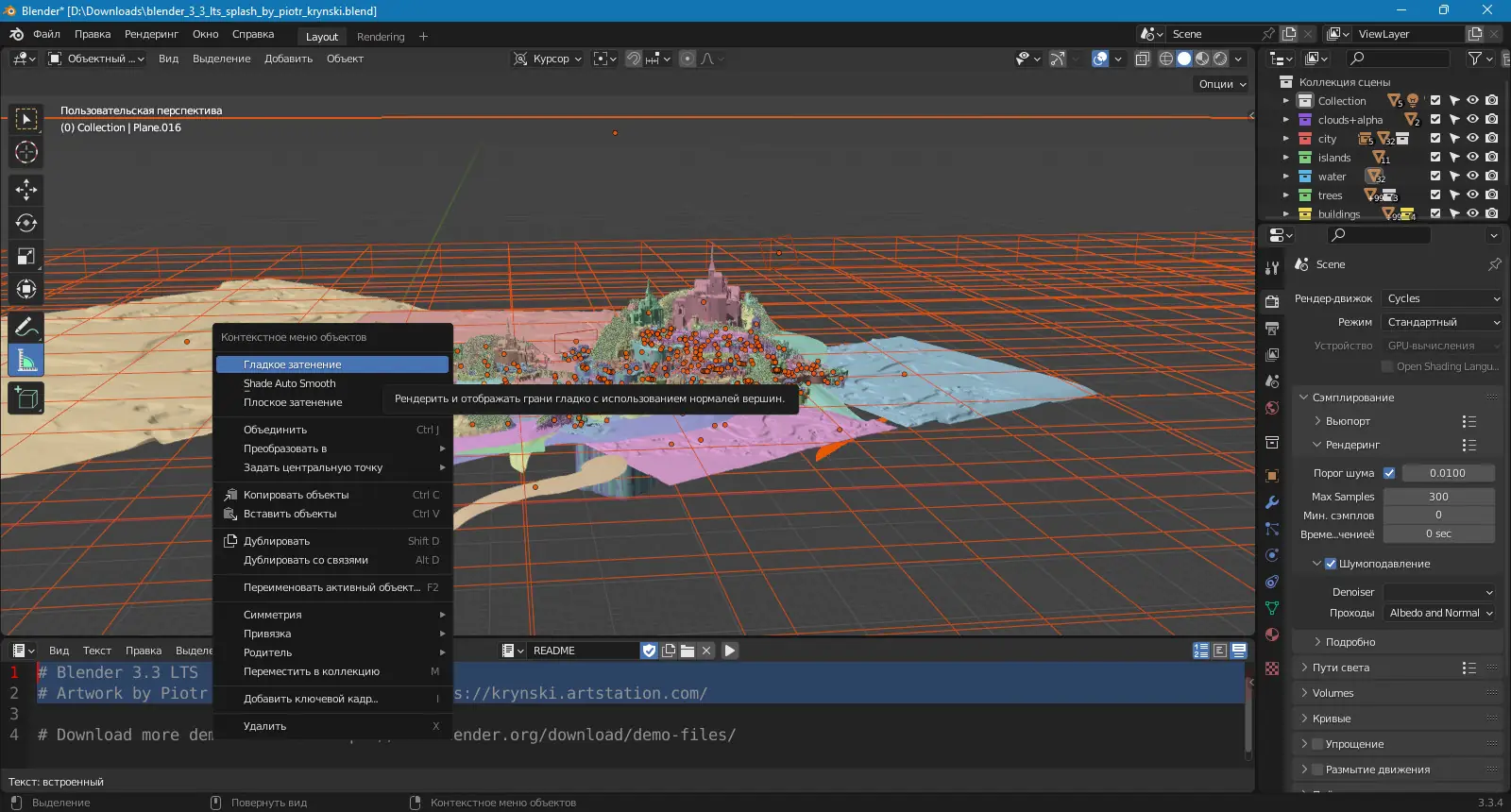The image size is (1511, 812).
Task: Switch viewport to wireframe shading
Action: [x=1166, y=59]
